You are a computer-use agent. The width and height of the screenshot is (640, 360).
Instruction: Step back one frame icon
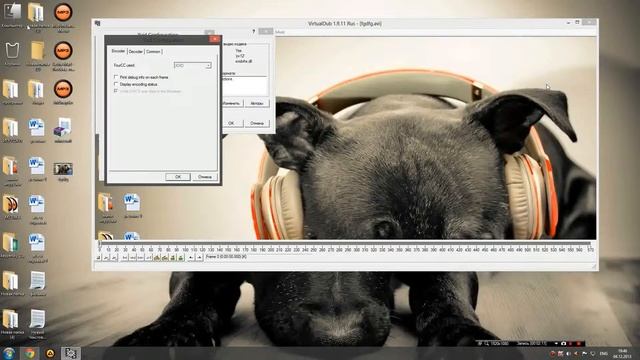pos(132,258)
